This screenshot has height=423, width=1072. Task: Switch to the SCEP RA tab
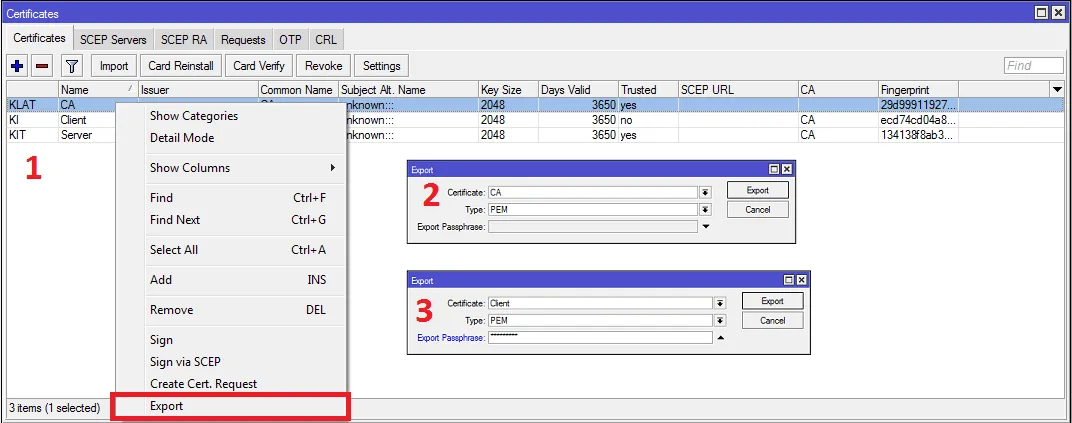point(184,40)
